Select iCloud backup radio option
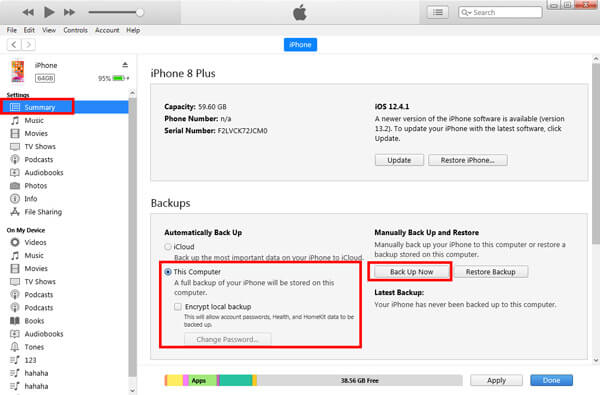 [x=168, y=247]
